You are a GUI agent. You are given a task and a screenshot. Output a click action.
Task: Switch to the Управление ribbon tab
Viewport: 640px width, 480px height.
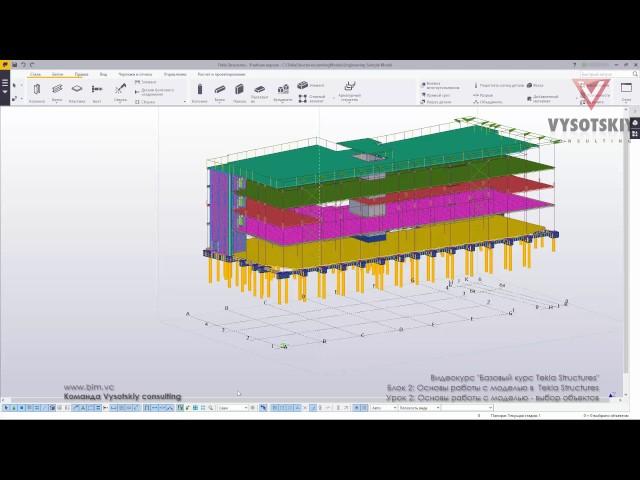pos(175,74)
